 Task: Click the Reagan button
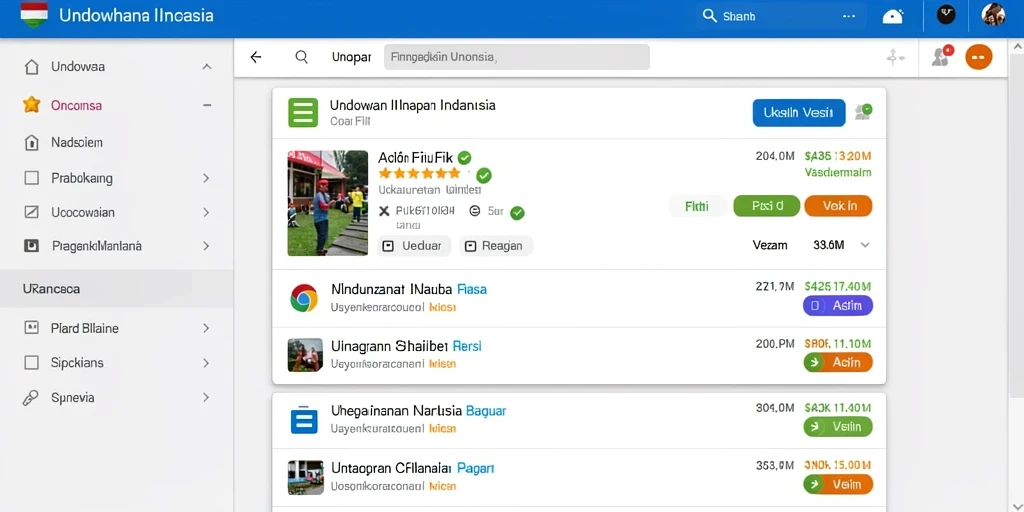496,246
